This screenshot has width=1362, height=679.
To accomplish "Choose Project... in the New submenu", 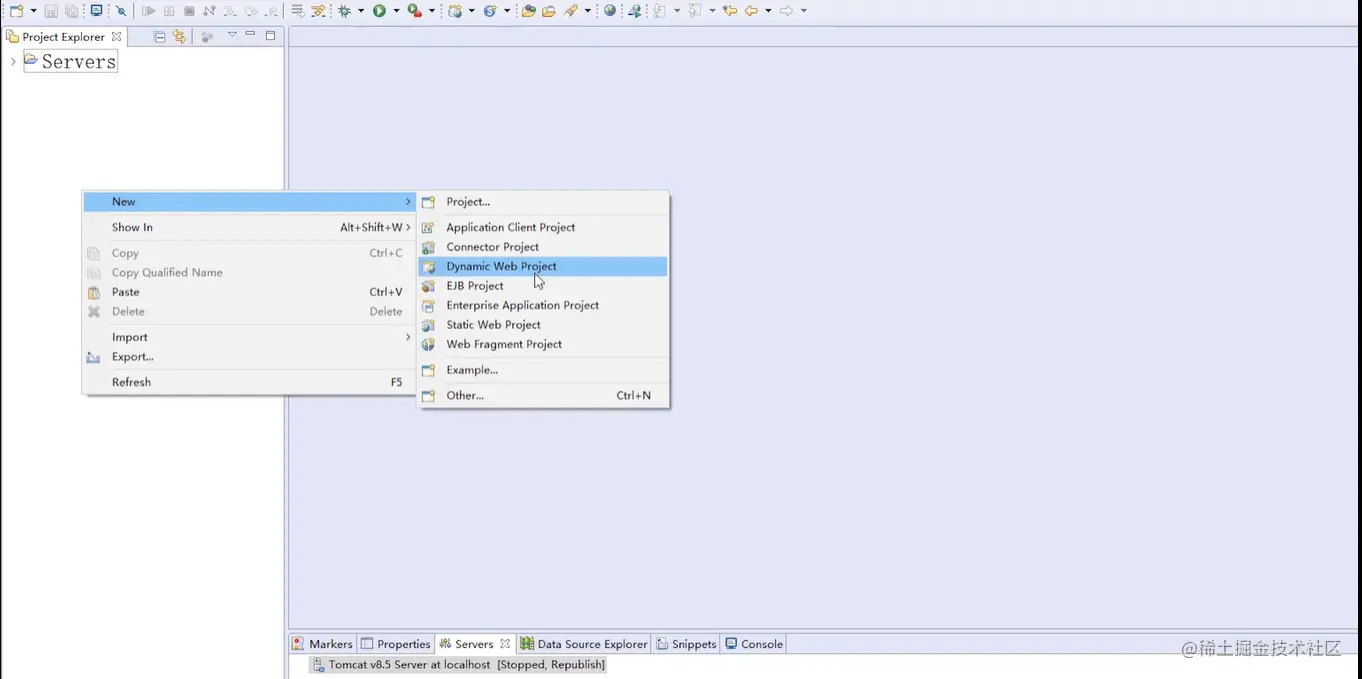I will (x=543, y=202).
